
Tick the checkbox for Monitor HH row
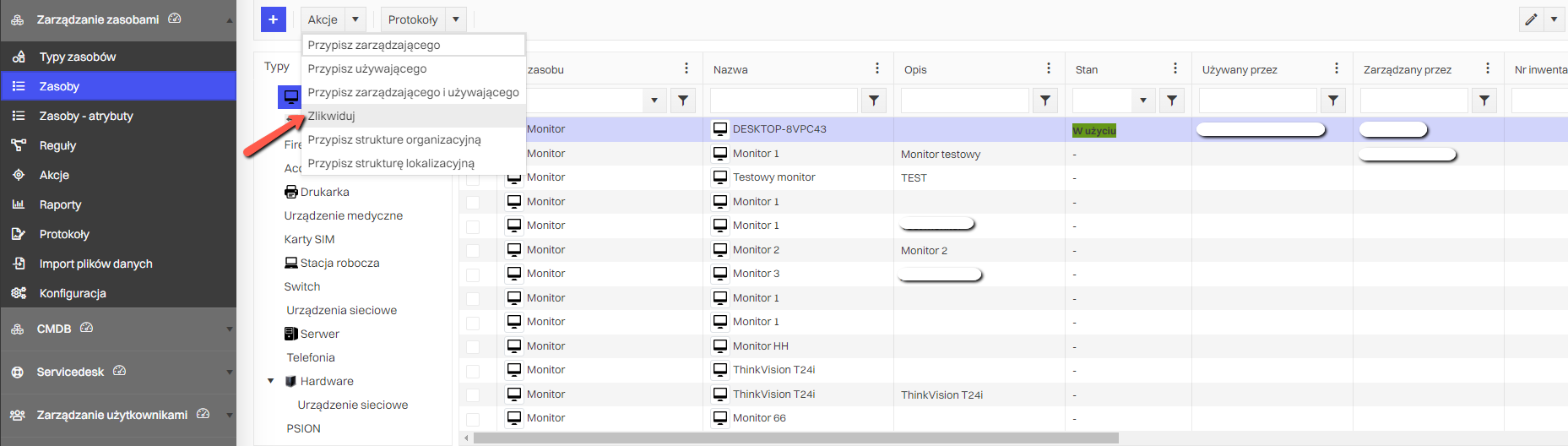click(x=473, y=347)
